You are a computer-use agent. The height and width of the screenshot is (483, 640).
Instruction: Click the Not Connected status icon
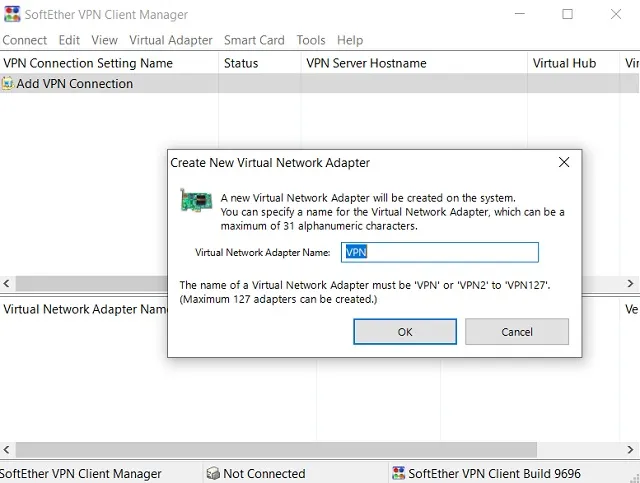click(213, 473)
